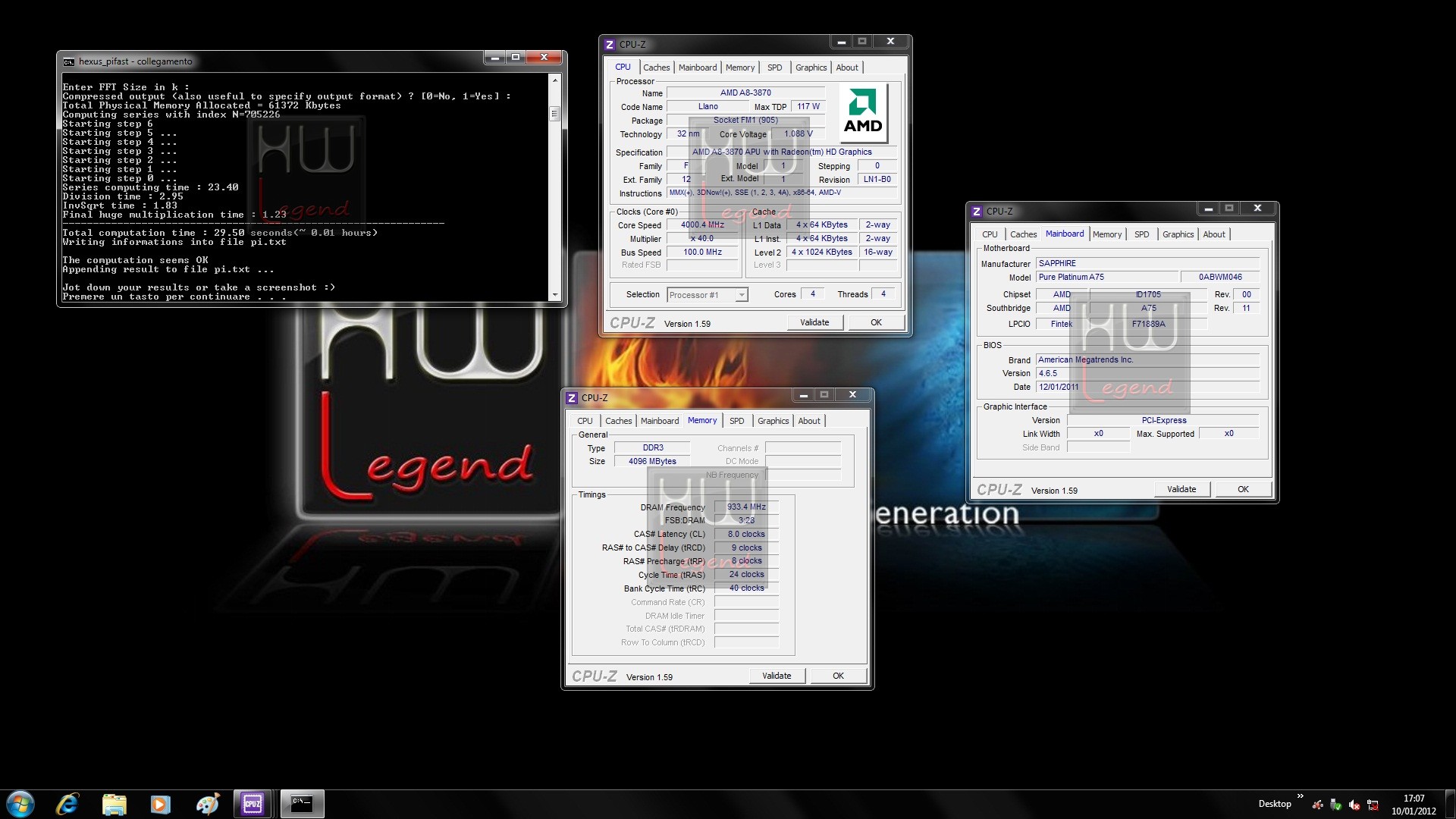Click Graphic Interface Version PCI-Express
Image resolution: width=1456 pixels, height=819 pixels.
point(1163,421)
